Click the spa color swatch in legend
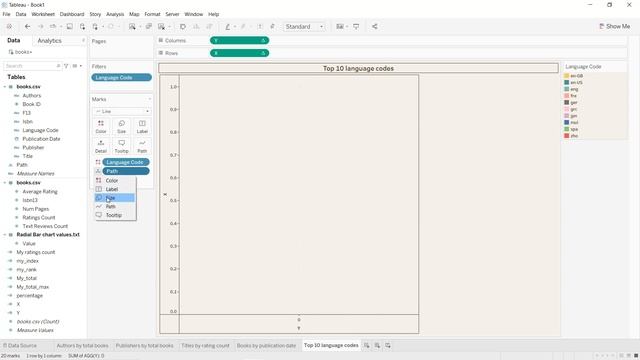The height and width of the screenshot is (360, 640). [x=567, y=129]
